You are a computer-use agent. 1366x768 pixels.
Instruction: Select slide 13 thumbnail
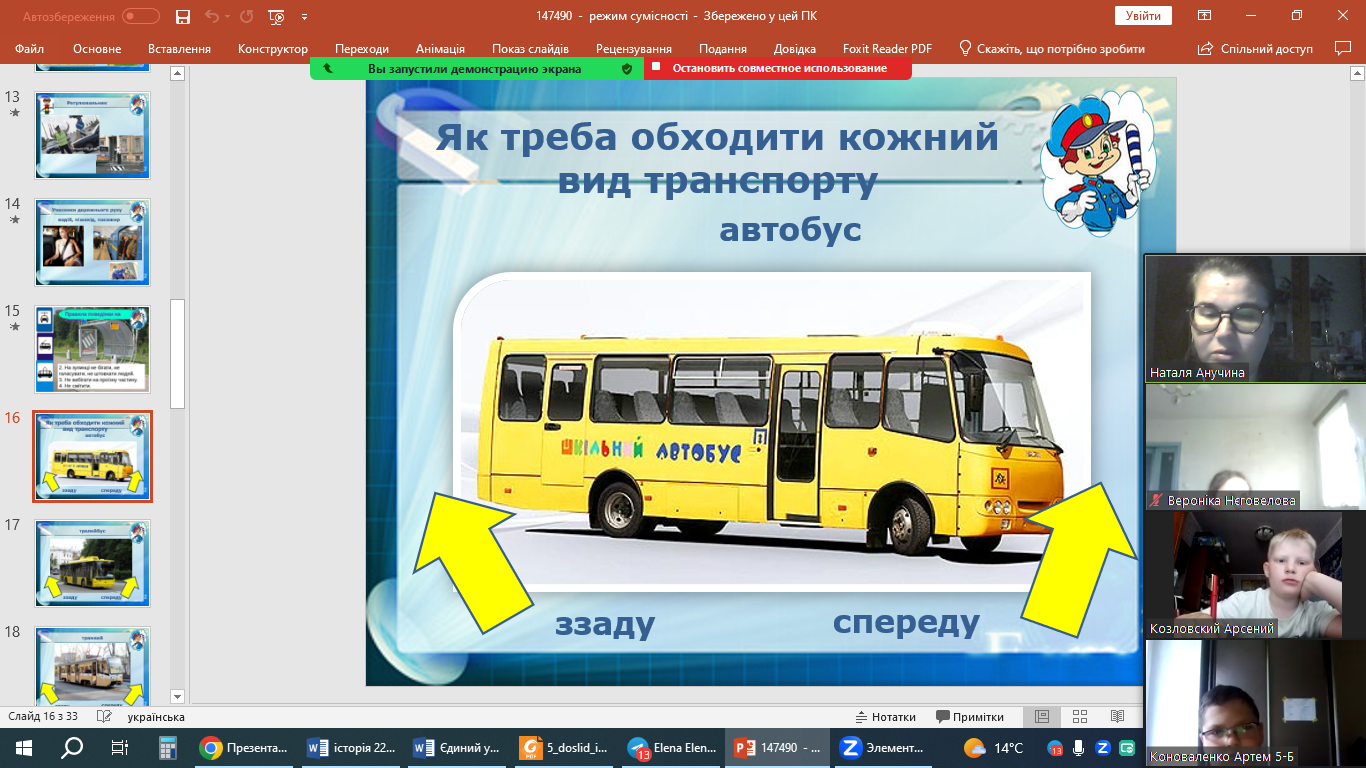[92, 135]
